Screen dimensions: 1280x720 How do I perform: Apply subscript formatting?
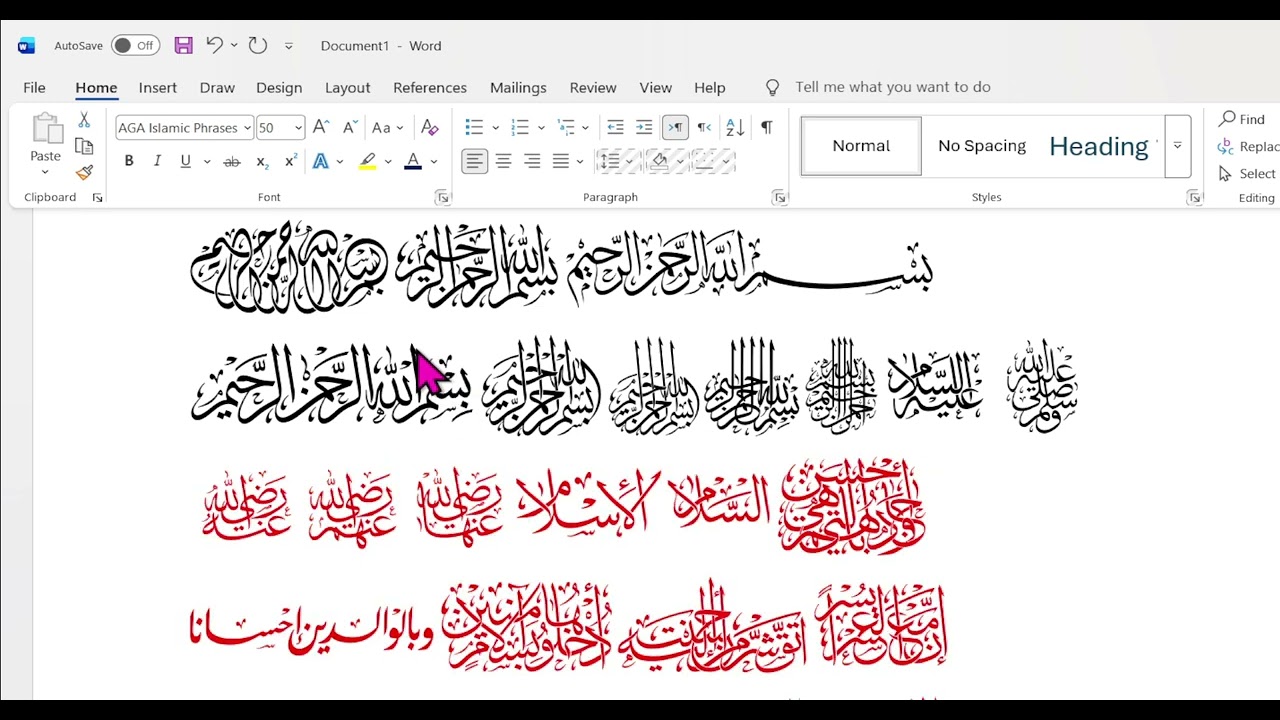262,161
